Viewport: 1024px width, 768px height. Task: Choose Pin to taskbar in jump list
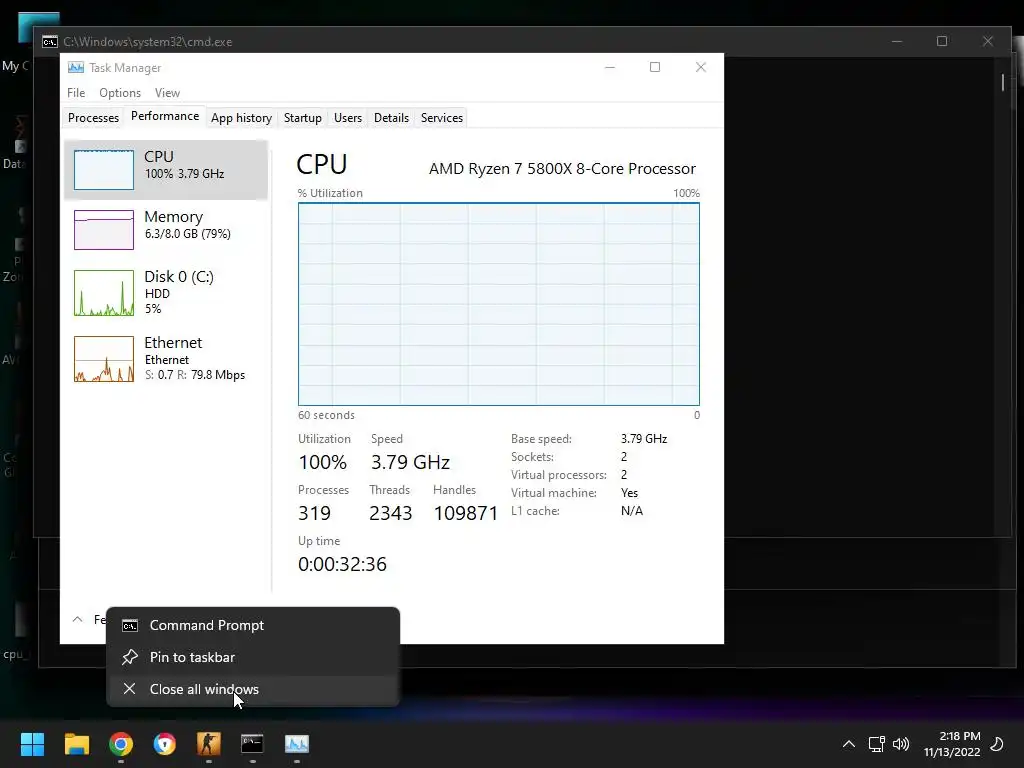click(x=253, y=657)
